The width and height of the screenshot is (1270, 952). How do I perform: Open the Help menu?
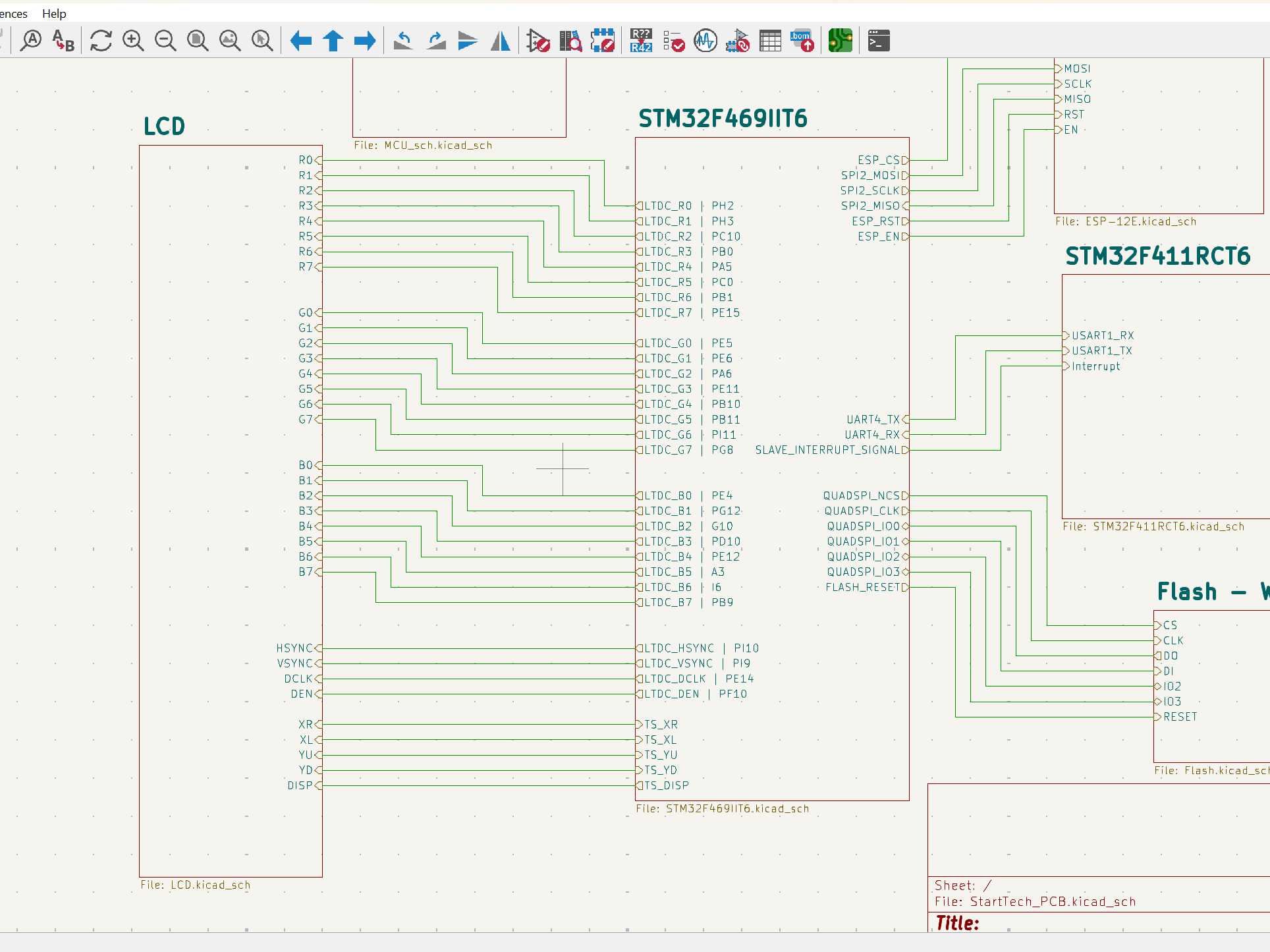click(x=54, y=13)
